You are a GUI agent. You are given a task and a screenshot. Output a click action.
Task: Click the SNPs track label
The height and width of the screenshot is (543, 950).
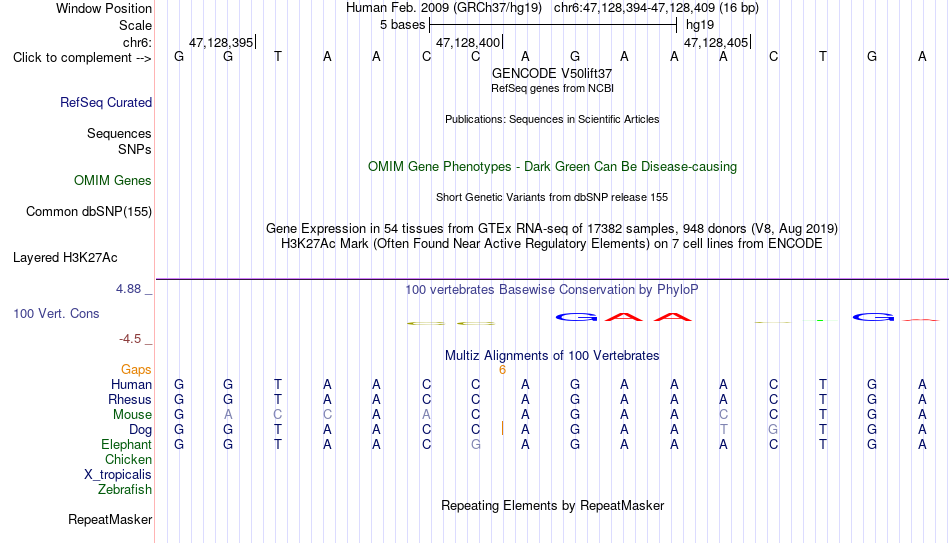point(135,149)
